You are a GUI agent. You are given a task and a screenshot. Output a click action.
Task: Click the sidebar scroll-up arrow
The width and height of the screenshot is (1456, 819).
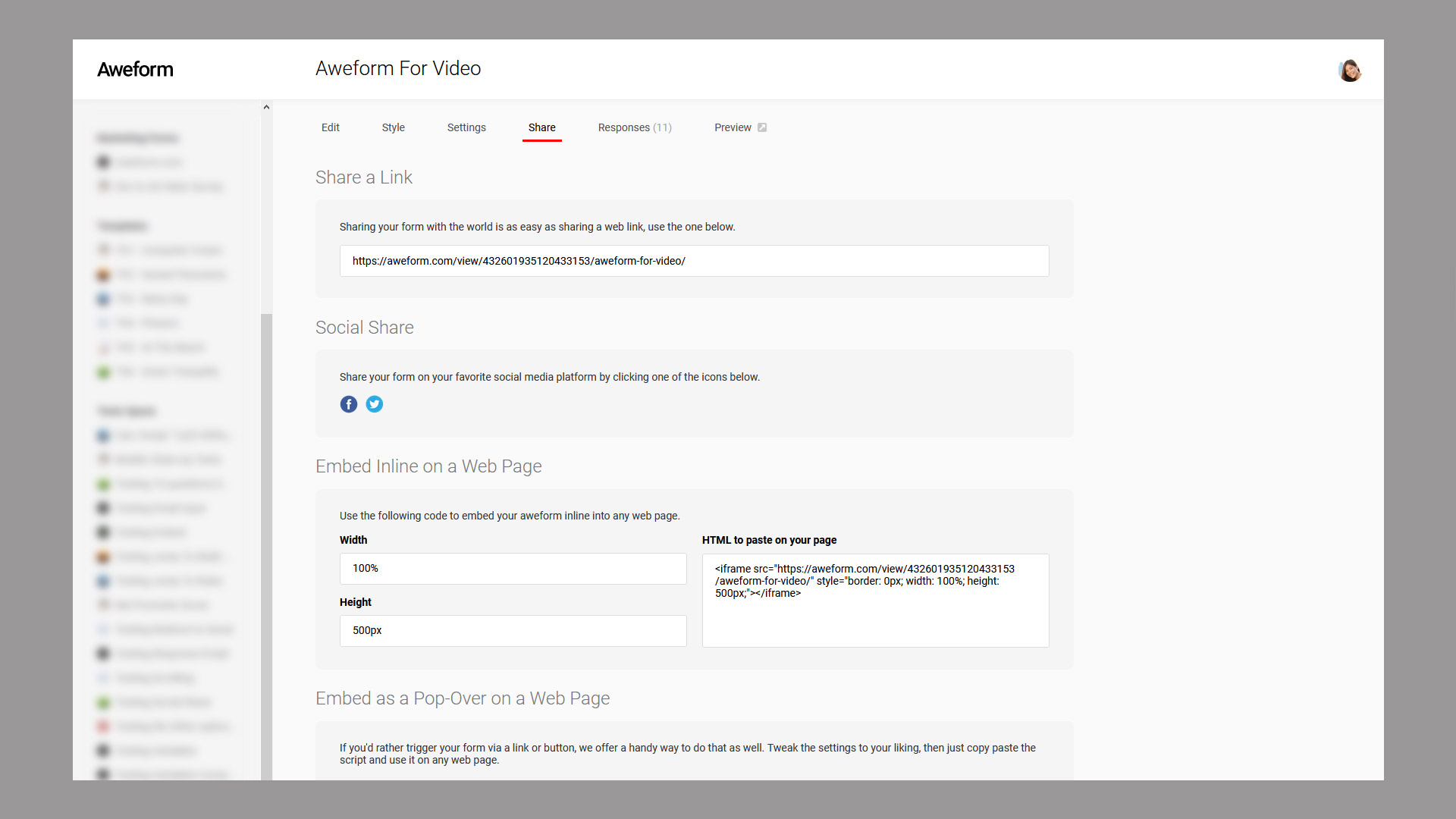(x=266, y=107)
